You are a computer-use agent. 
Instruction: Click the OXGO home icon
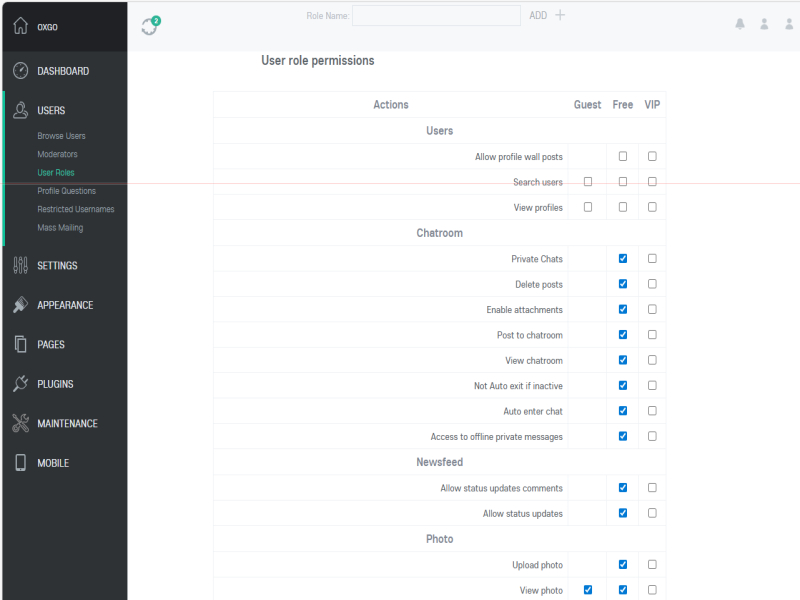[20, 26]
